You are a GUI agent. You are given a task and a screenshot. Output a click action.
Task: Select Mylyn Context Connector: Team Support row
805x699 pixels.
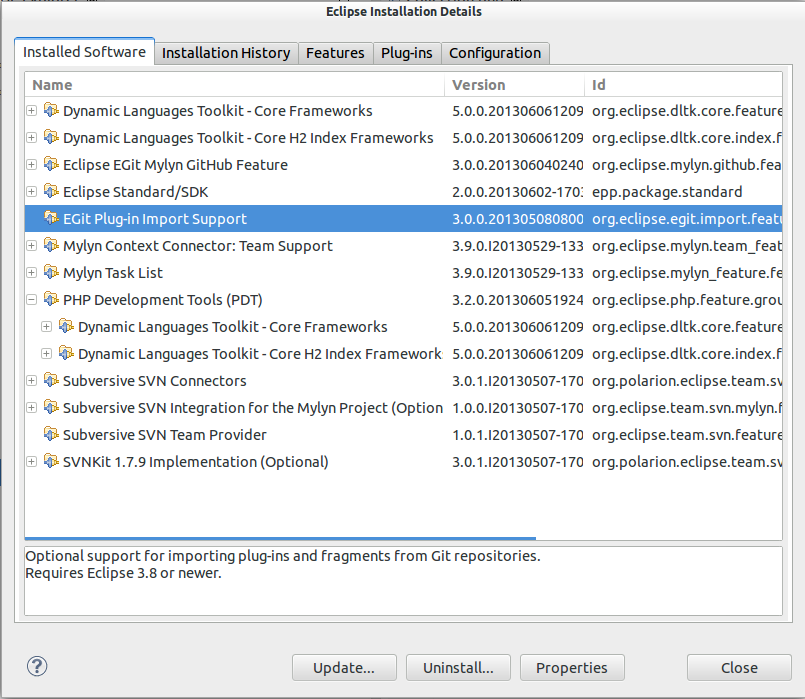404,246
